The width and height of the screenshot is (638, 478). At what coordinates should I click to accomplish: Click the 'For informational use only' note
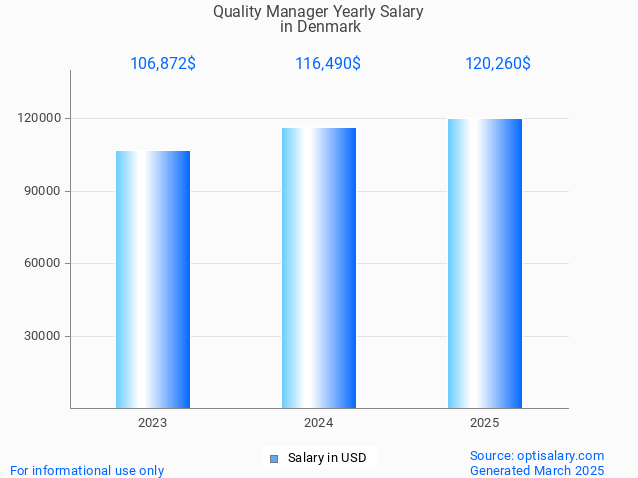(x=87, y=470)
